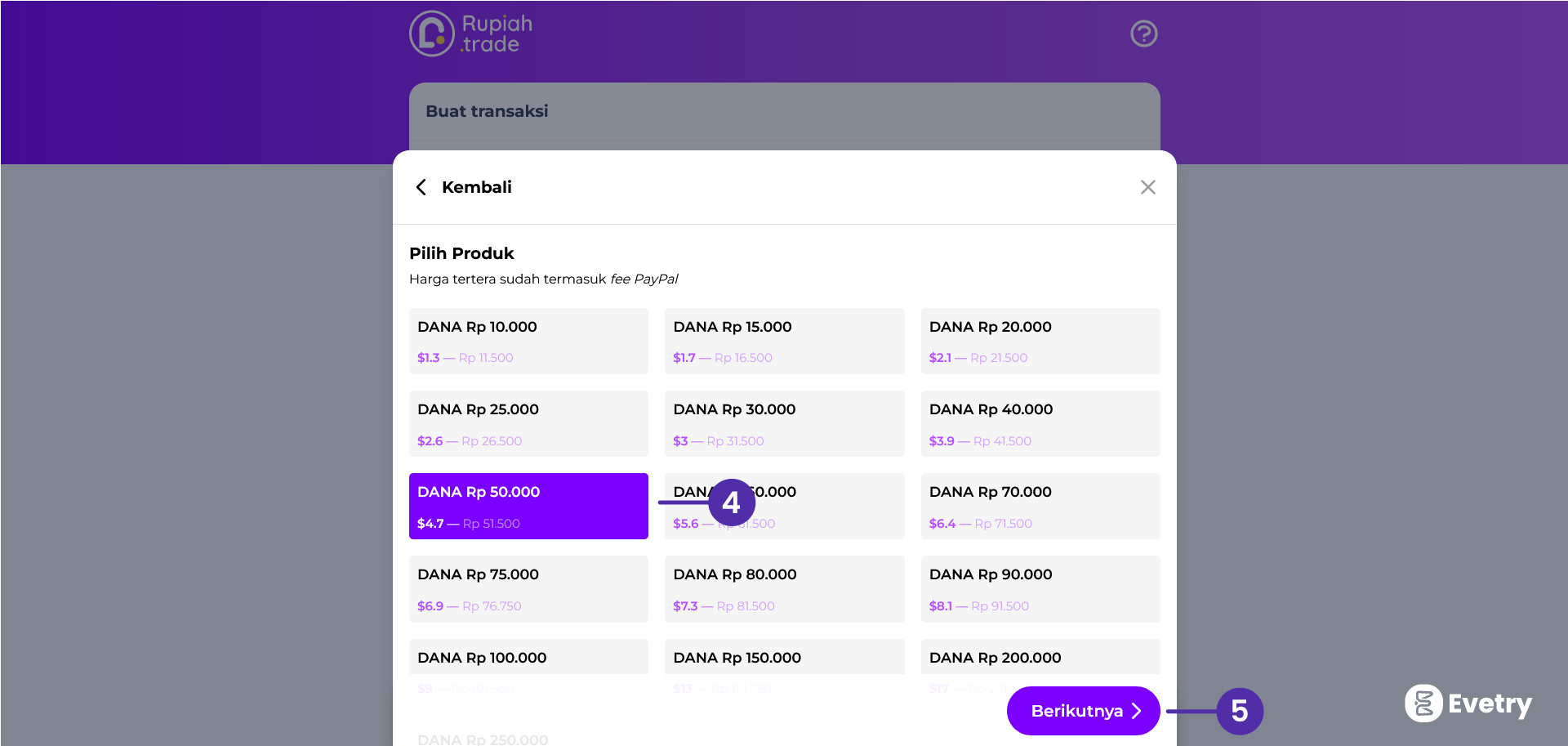Select the DANA Rp 10.000 product
This screenshot has height=746, width=1568.
[x=528, y=341]
